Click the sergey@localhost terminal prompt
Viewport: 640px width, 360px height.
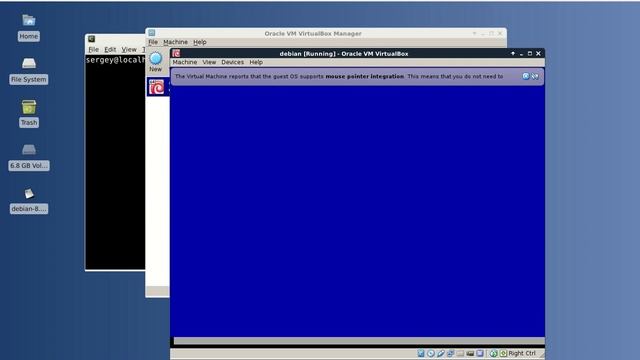coord(116,60)
